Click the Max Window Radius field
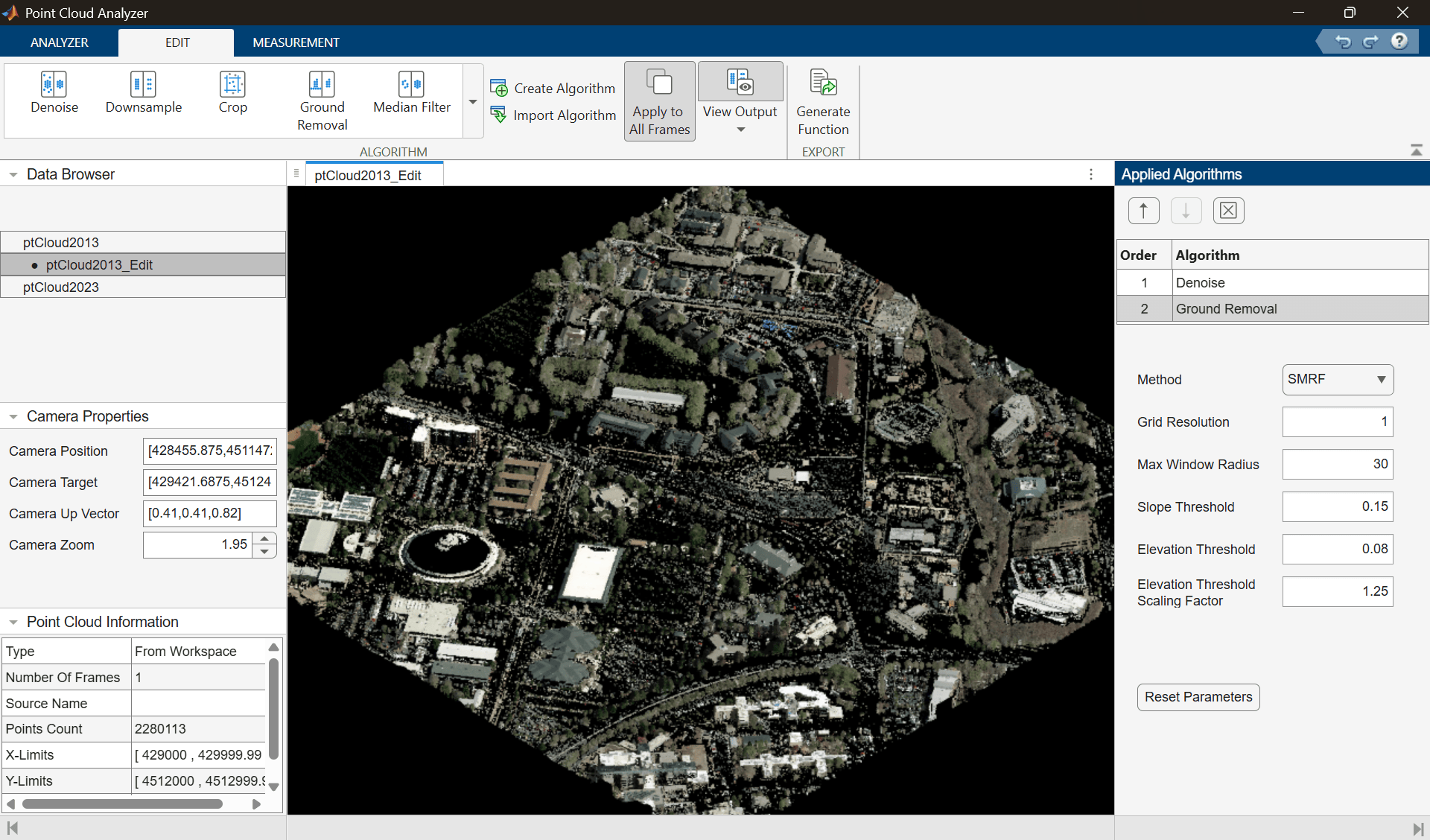The image size is (1430, 840). 1338,464
